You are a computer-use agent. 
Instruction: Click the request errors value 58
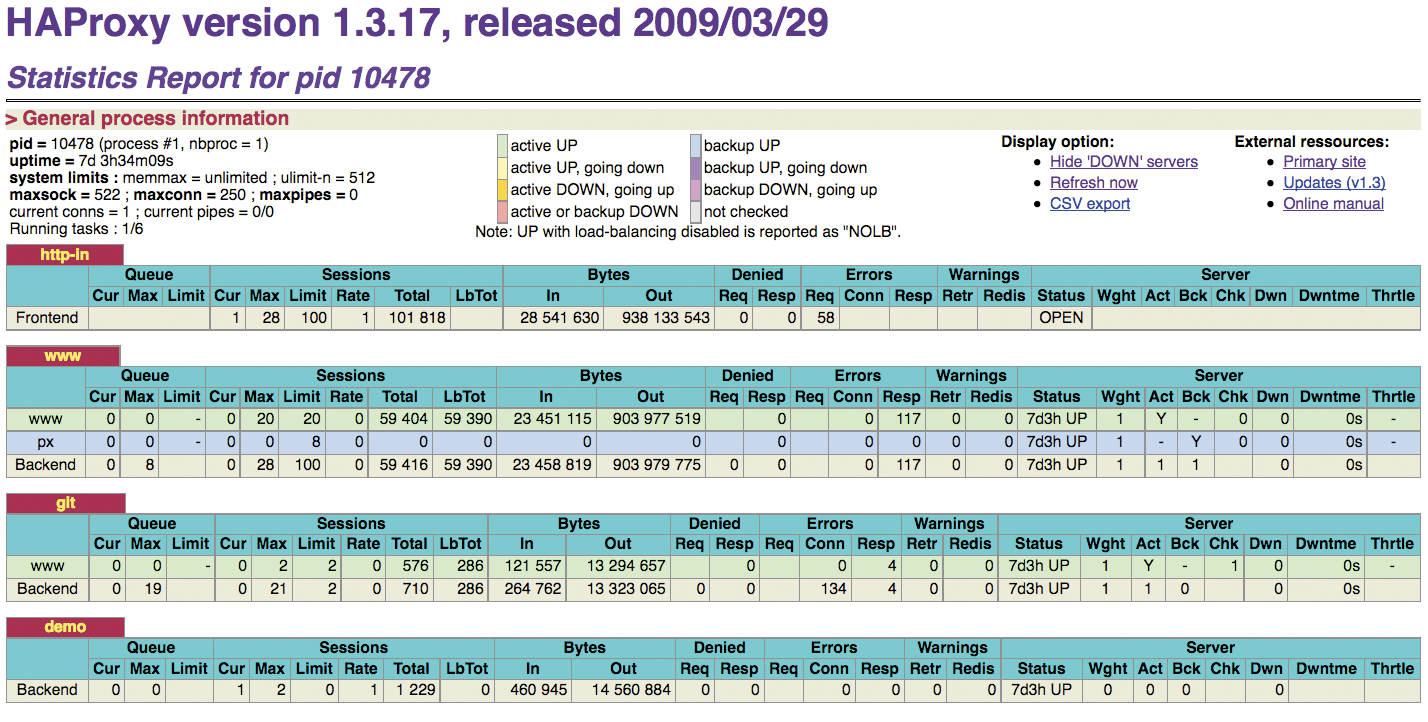(x=825, y=318)
